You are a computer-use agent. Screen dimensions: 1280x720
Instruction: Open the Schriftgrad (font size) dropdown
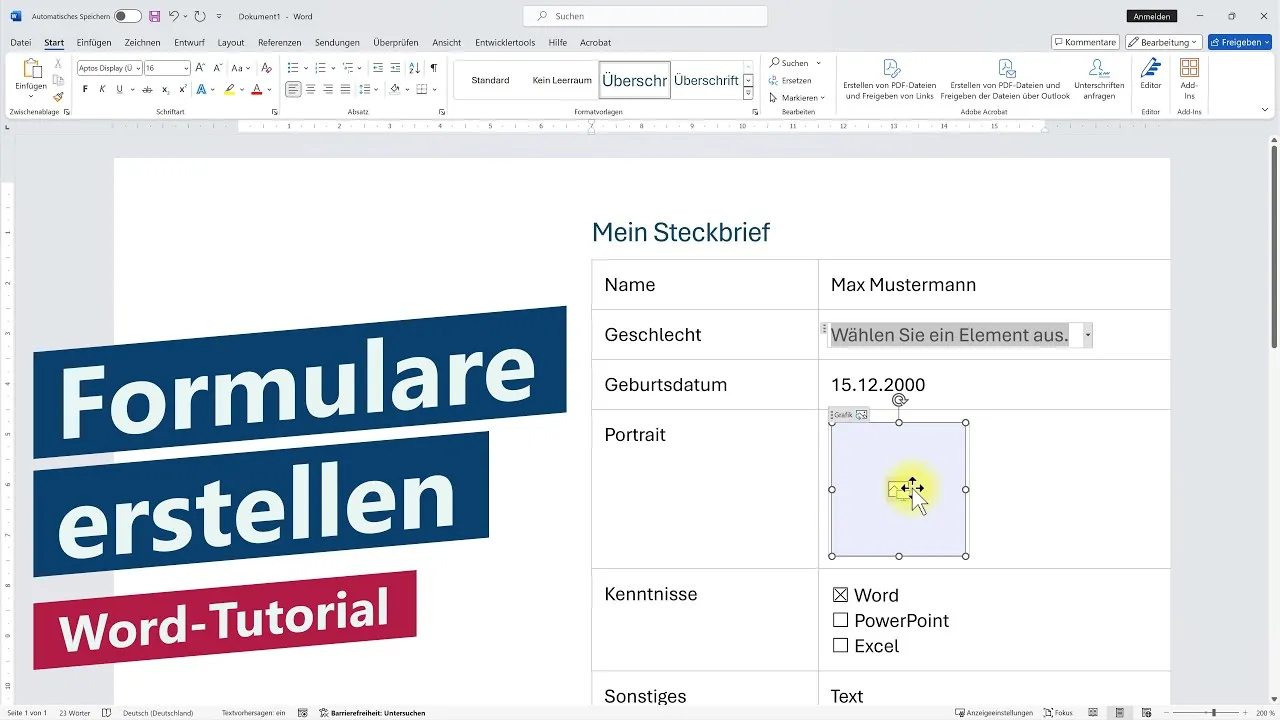(x=186, y=68)
